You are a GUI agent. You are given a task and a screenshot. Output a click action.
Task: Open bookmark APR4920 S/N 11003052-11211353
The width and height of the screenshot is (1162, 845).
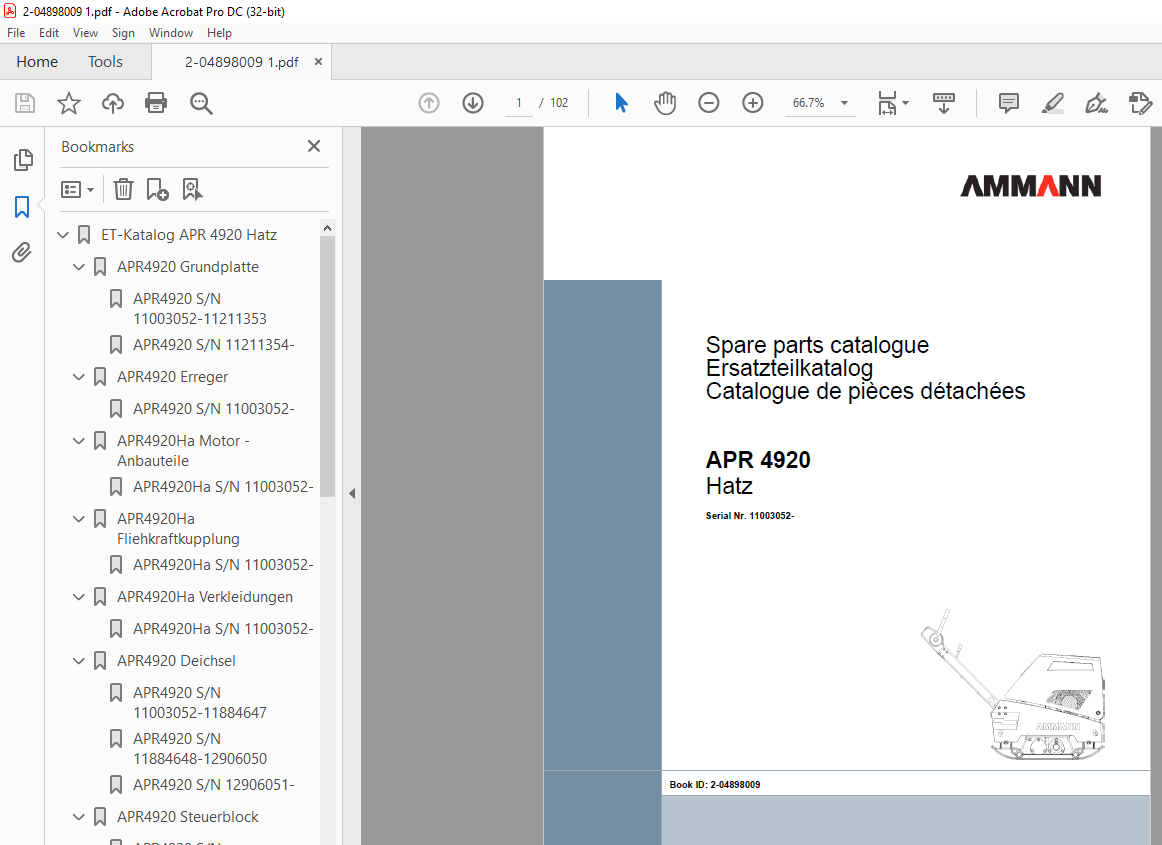[x=199, y=308]
